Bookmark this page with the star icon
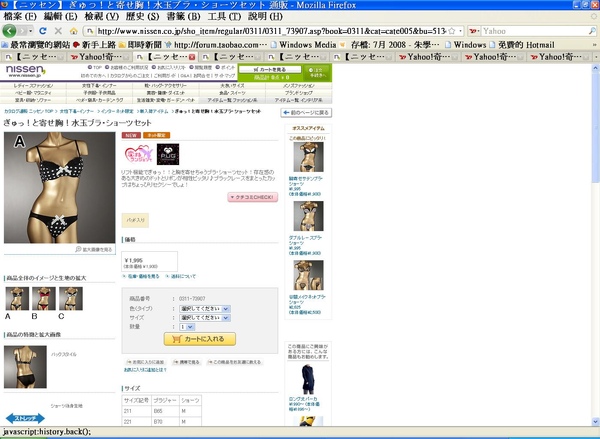The image size is (600, 439). click(x=452, y=31)
